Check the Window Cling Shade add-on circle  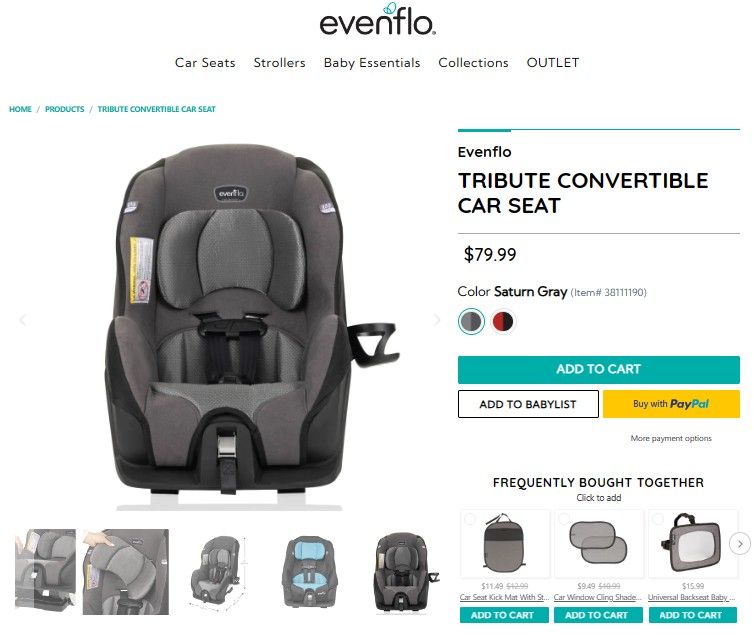564,519
